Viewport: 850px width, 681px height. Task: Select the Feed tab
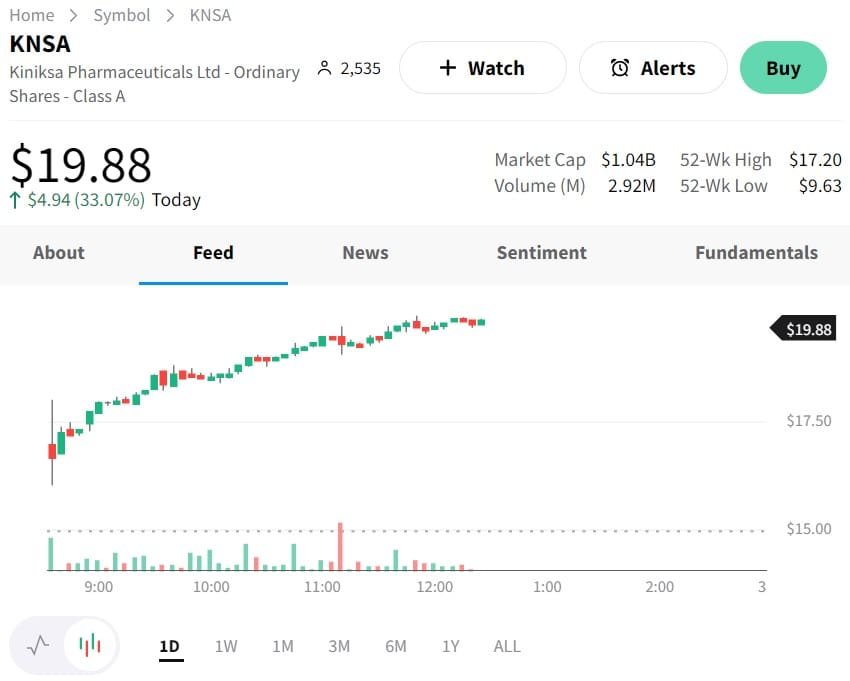click(x=213, y=253)
